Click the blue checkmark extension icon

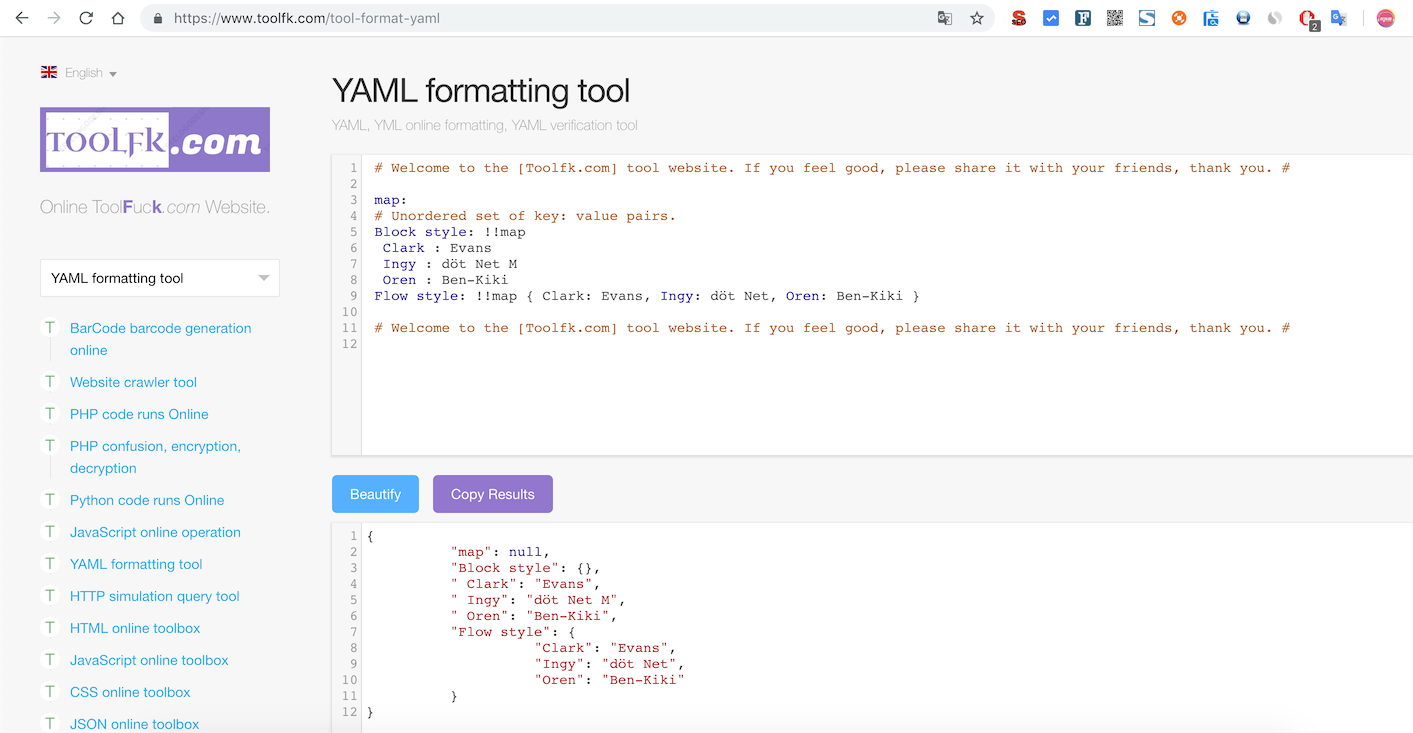(x=1051, y=18)
